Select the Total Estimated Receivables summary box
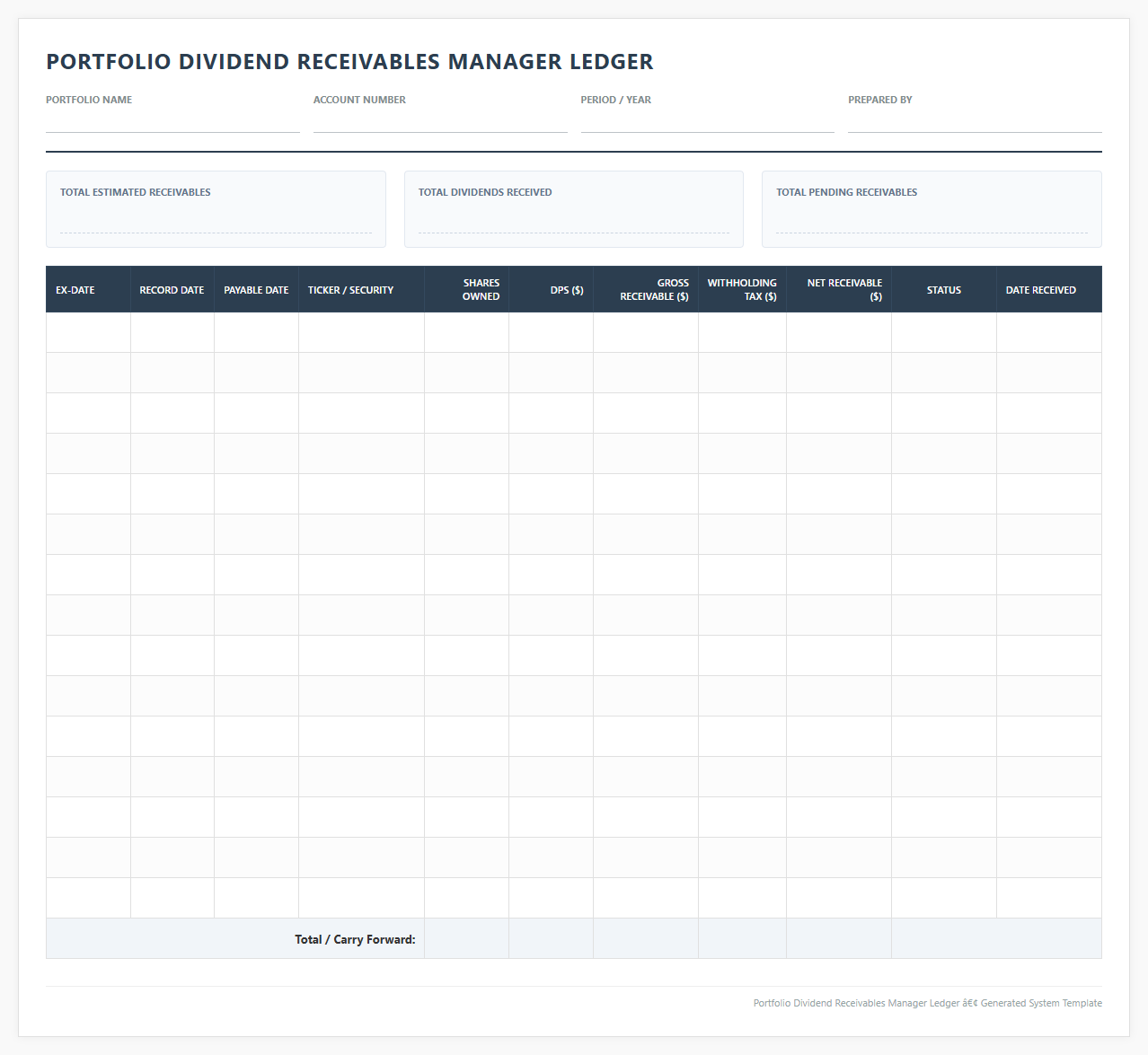Screen dimensions: 1148x1055 click(x=216, y=209)
